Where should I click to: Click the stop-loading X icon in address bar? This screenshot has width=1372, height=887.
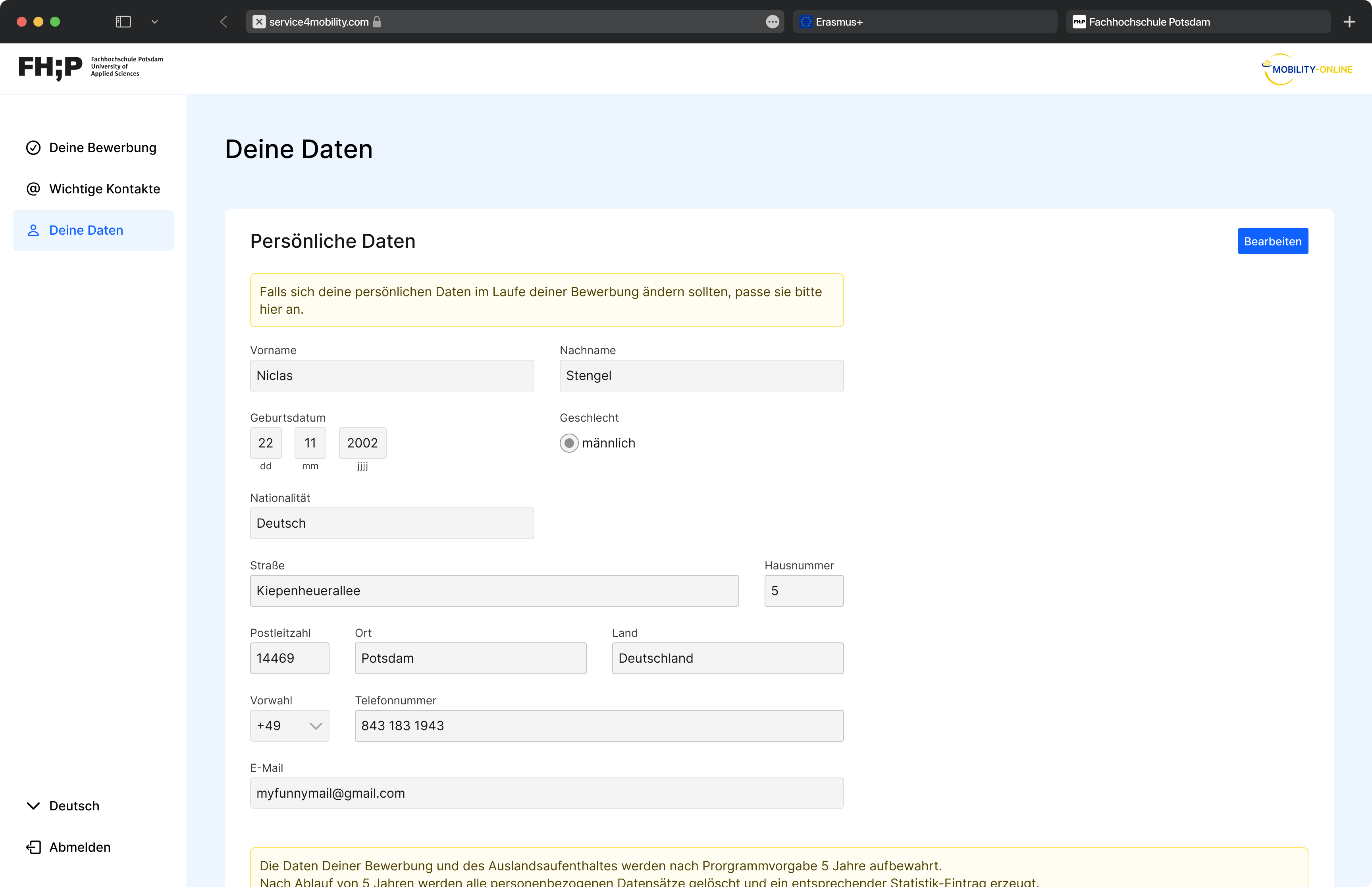[259, 22]
